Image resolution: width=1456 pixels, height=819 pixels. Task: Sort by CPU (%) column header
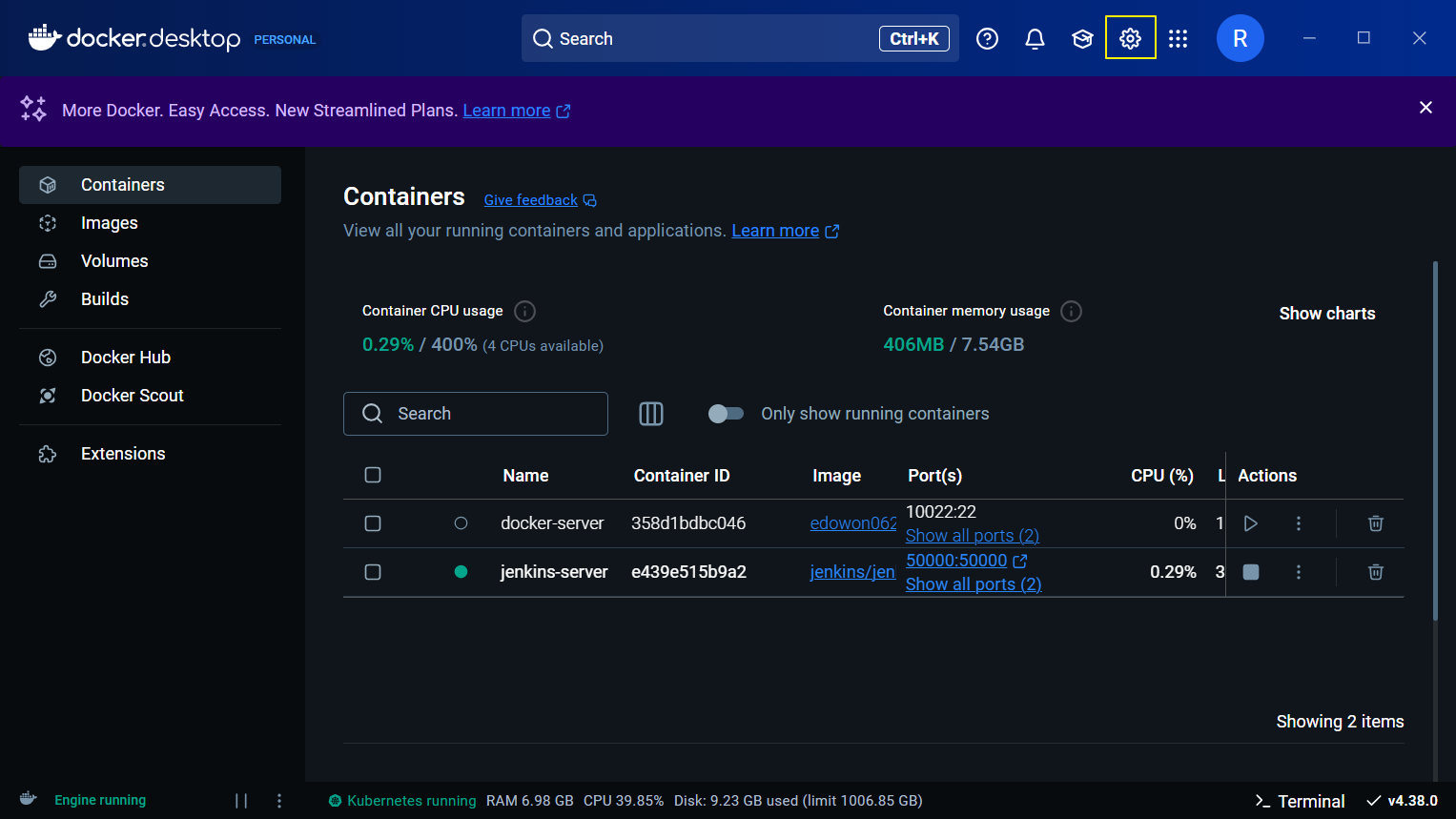pos(1162,476)
